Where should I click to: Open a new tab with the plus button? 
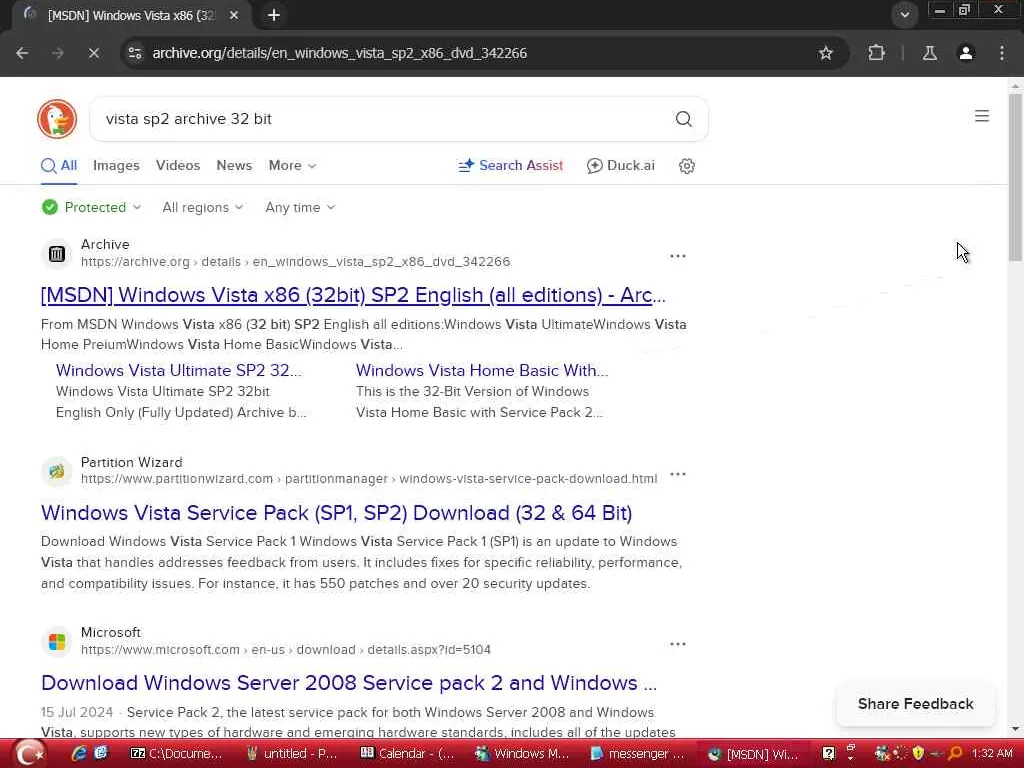point(274,15)
